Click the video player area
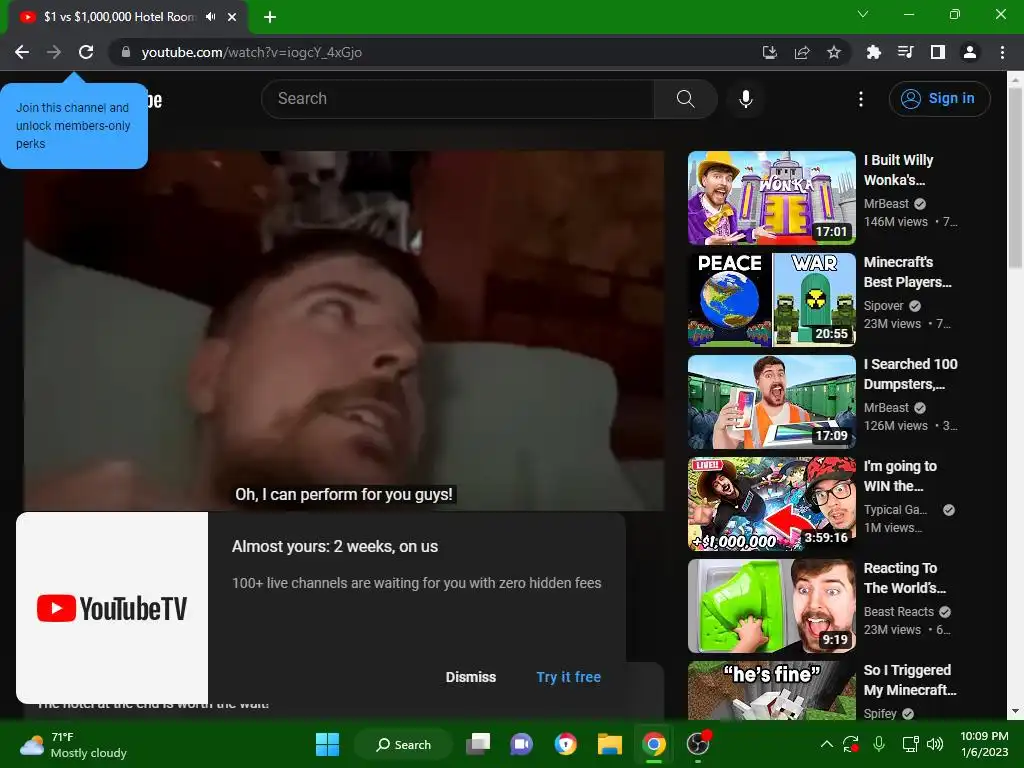1024x768 pixels. tap(344, 330)
